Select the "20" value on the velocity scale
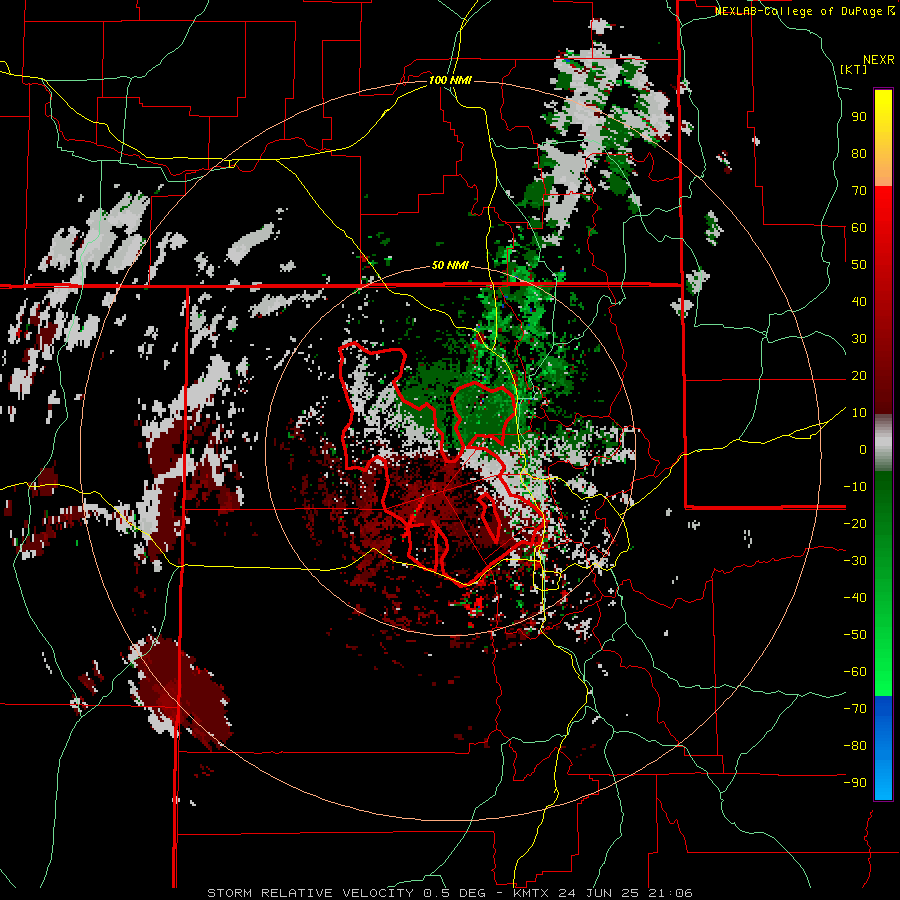Screen dimensions: 900x900 [x=859, y=375]
